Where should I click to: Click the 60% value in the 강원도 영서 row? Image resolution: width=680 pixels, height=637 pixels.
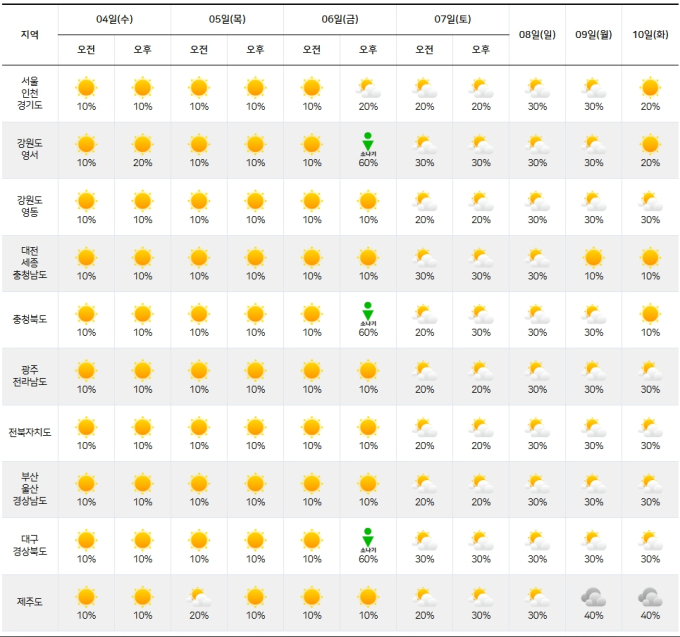tap(368, 163)
